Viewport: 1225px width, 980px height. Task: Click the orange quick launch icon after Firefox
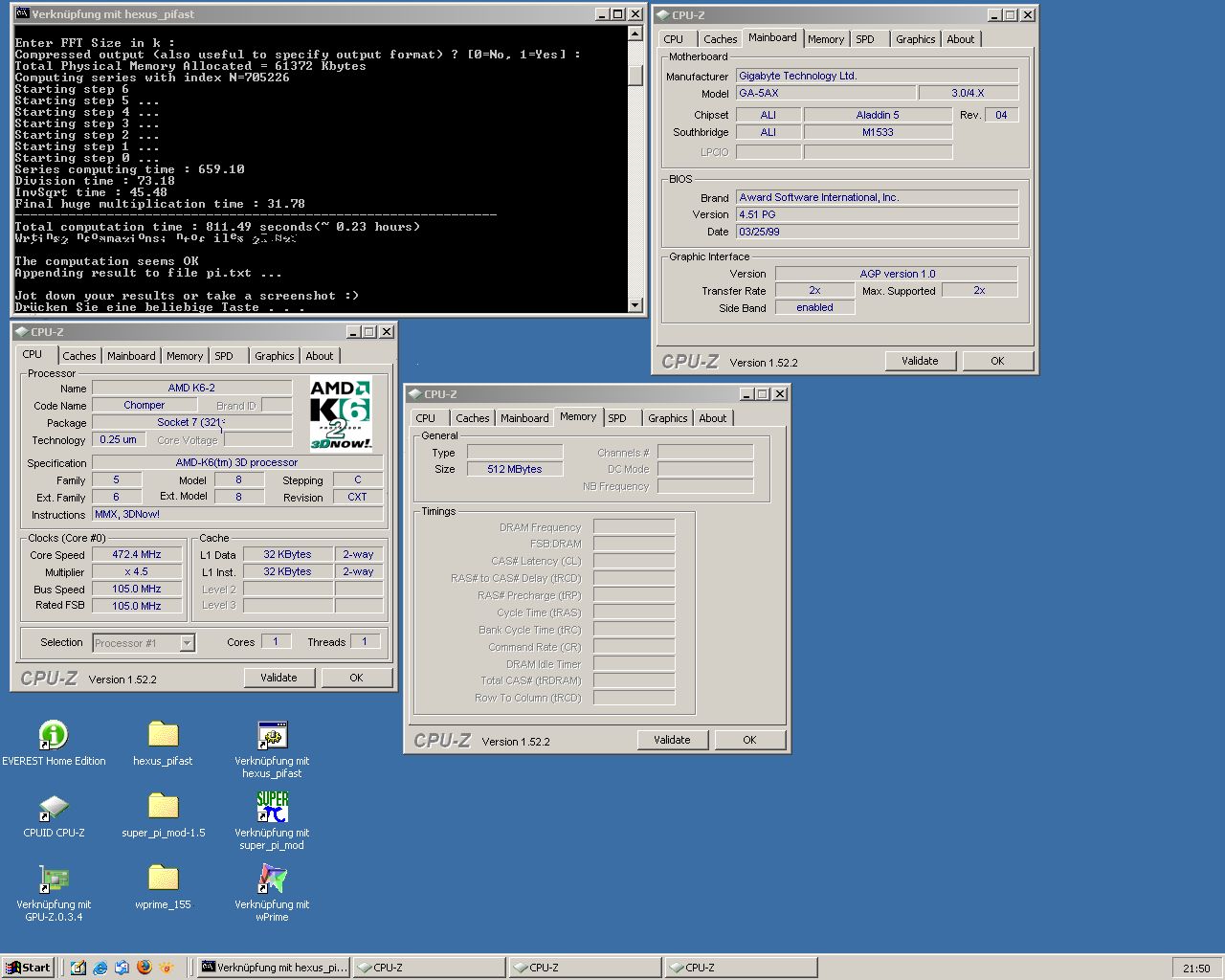(x=167, y=968)
